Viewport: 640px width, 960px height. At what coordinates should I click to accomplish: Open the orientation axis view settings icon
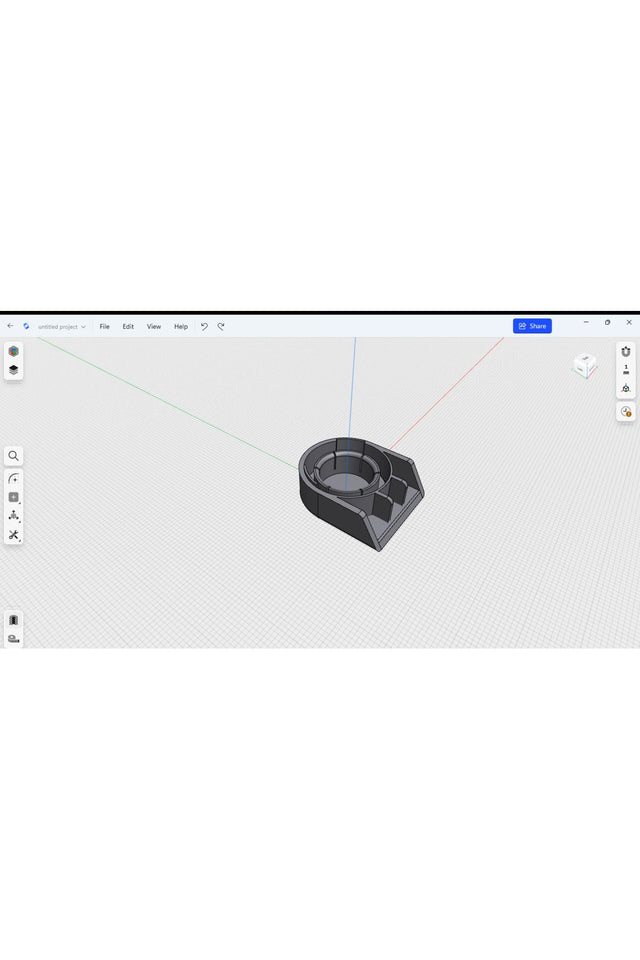click(x=625, y=388)
